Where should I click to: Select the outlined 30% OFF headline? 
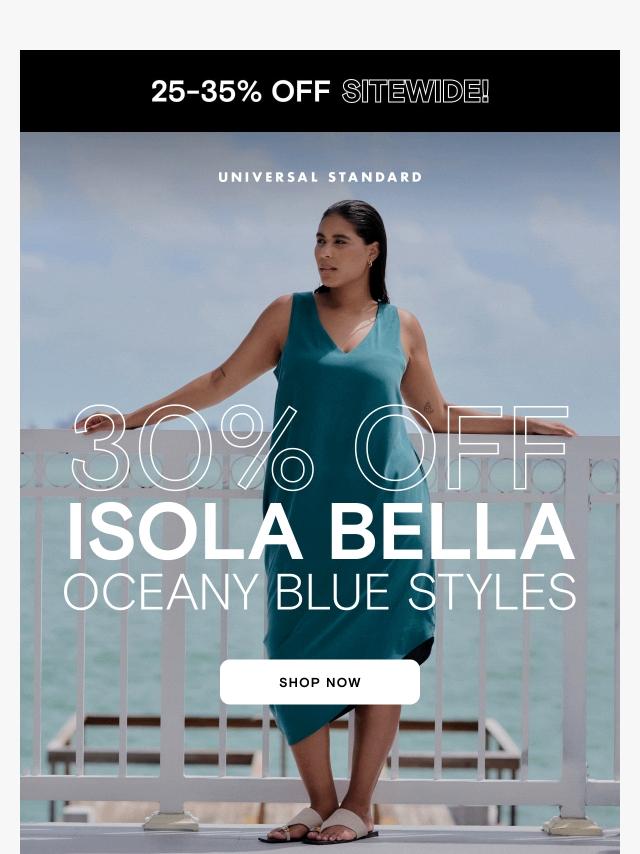(321, 448)
